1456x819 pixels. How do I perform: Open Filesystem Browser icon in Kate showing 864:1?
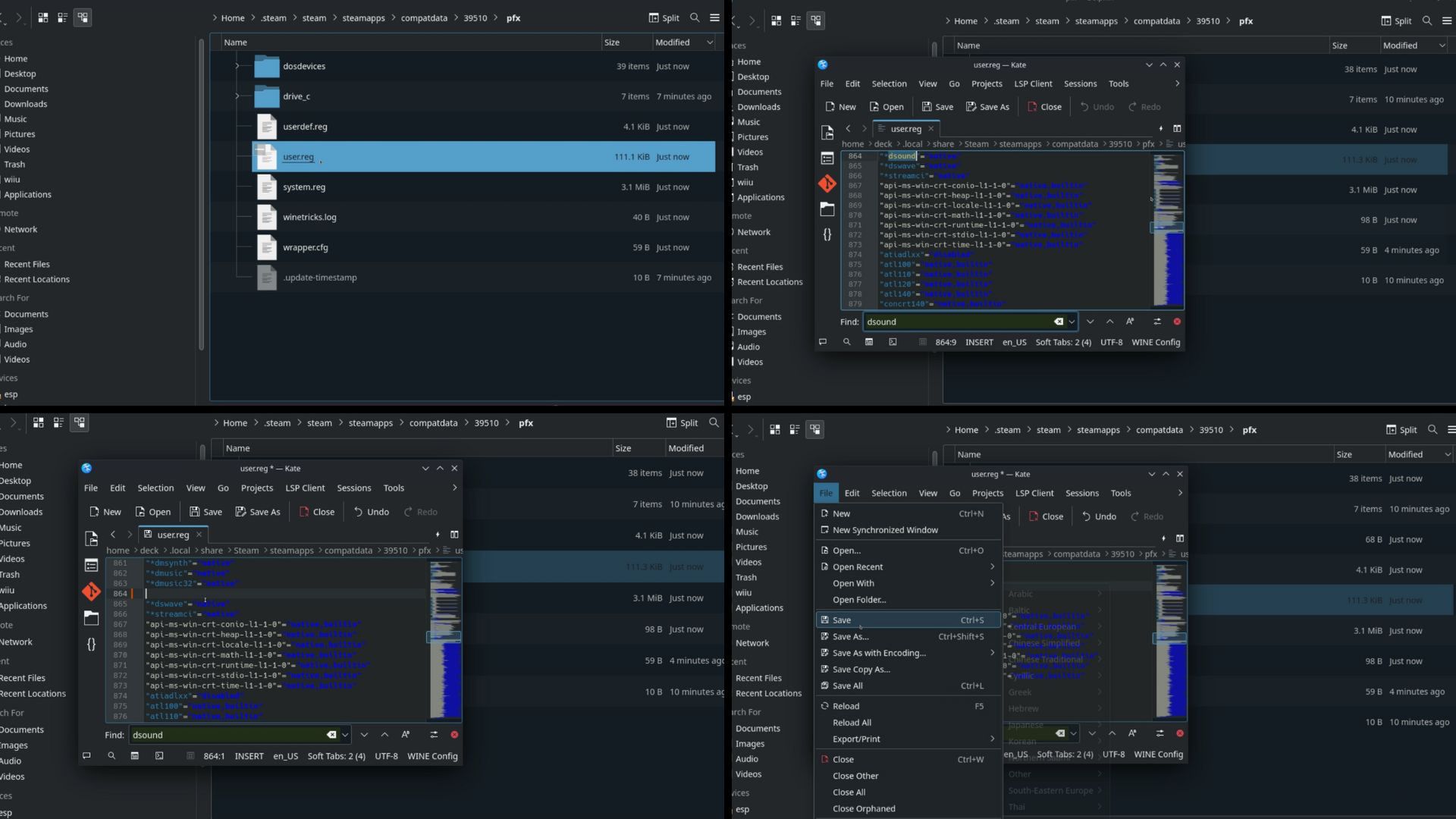91,618
